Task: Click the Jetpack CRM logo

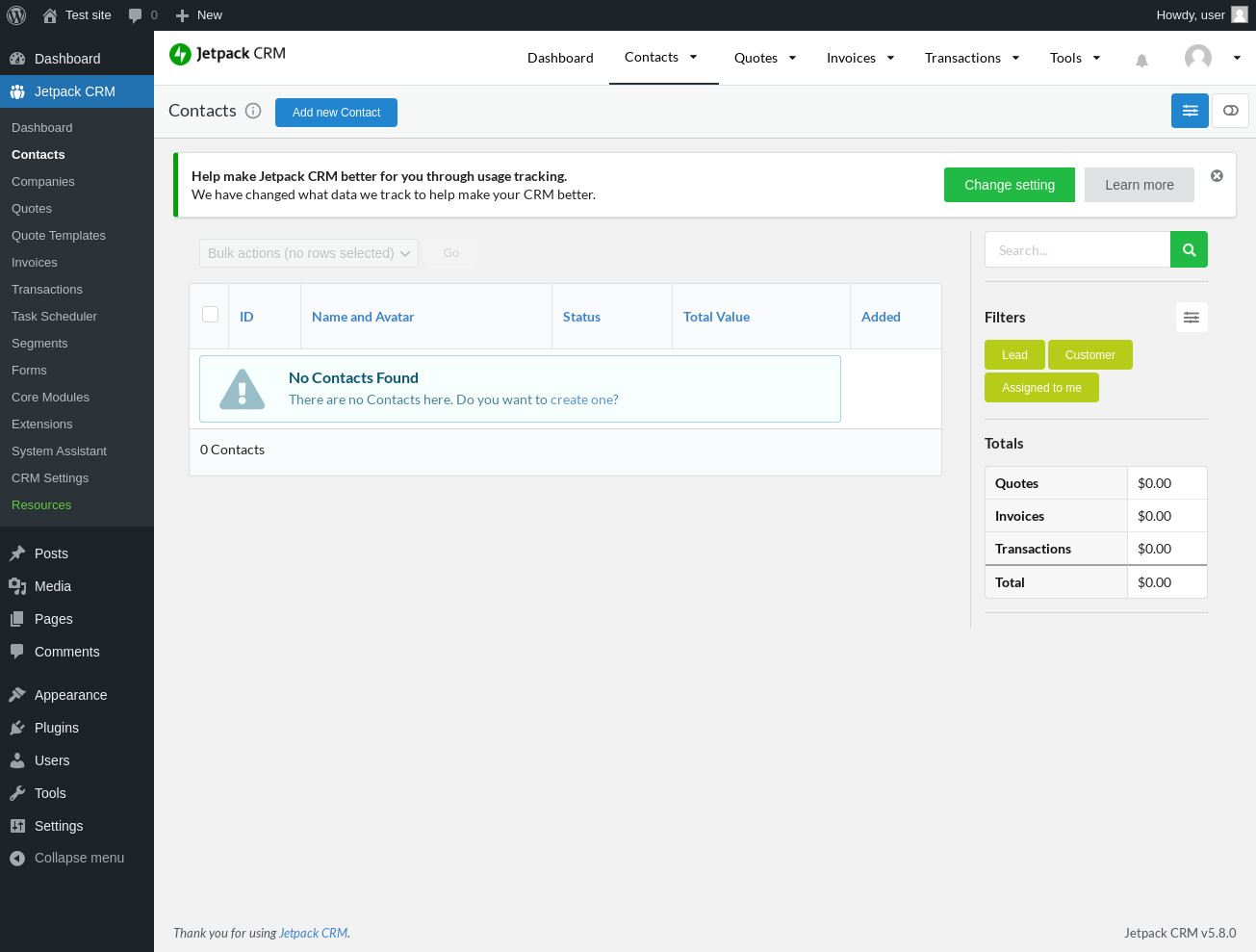Action: click(227, 54)
